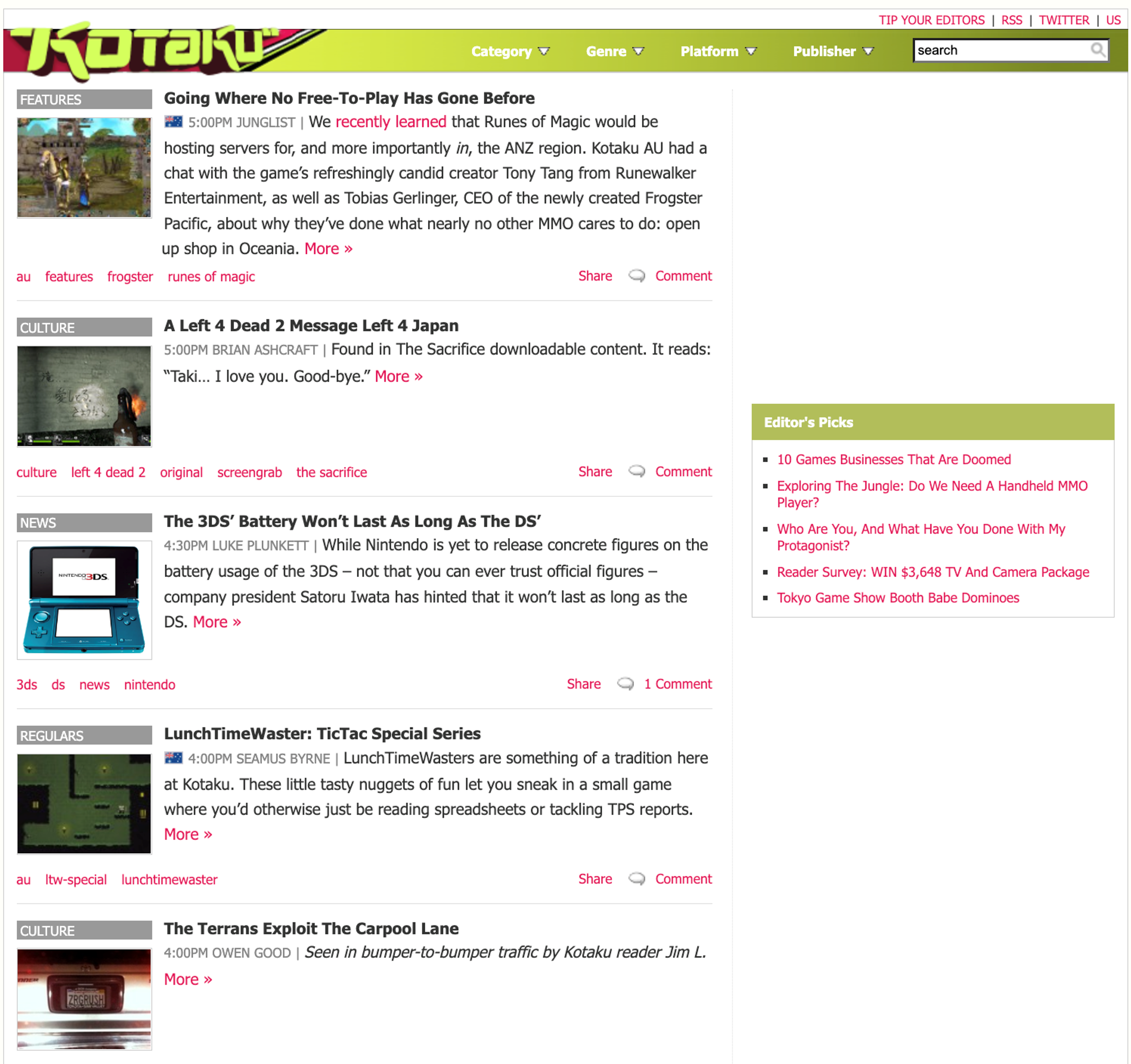Click comment bubble icon on LunchTimeWaster post
Screen dimensions: 1131x1064
point(637,879)
